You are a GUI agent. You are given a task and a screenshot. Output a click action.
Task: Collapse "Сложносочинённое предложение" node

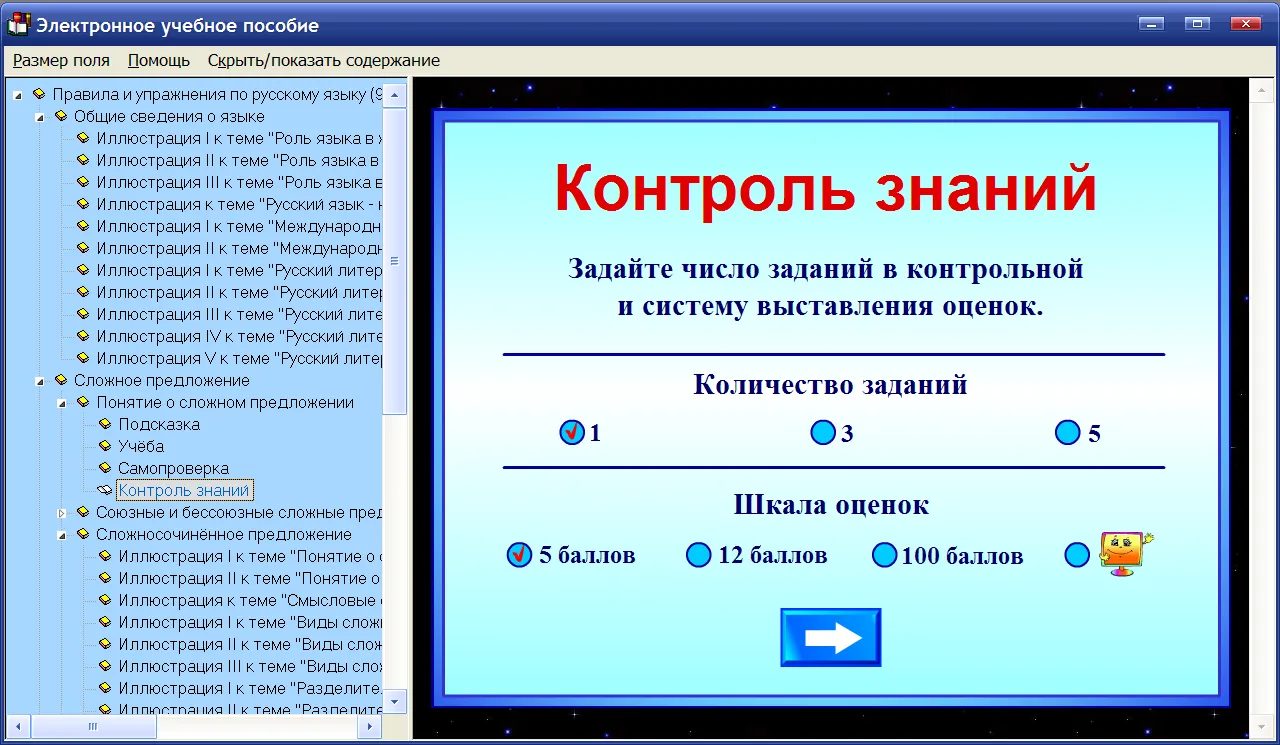[62, 535]
